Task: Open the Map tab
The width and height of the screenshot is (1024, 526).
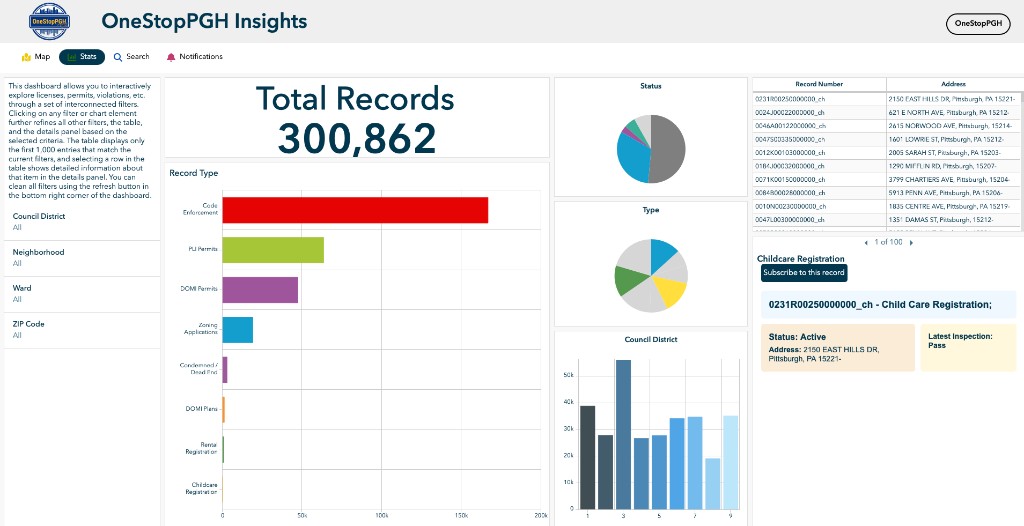Action: (36, 57)
